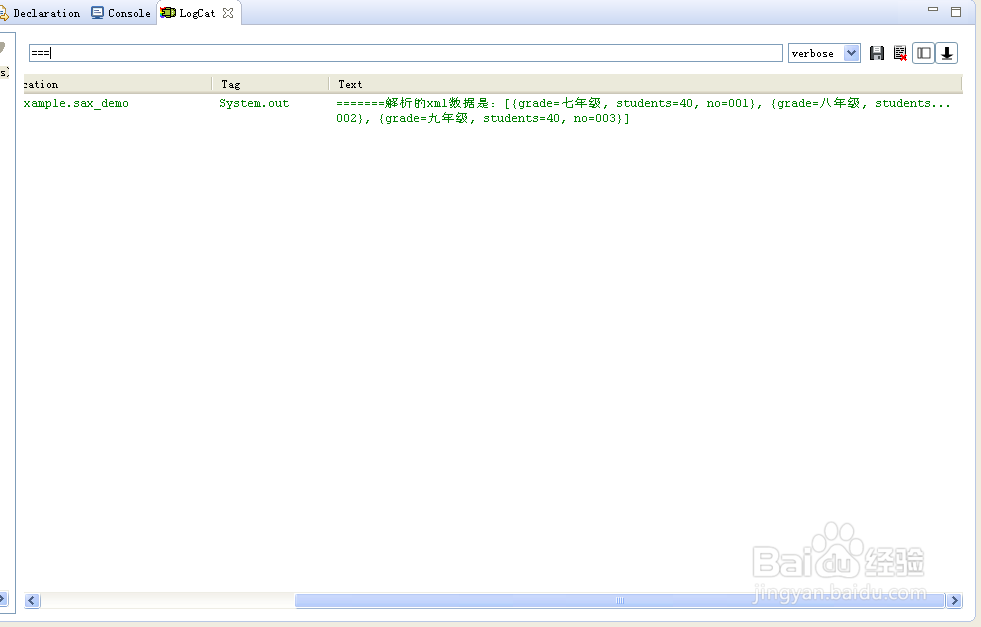This screenshot has width=981, height=627.
Task: Click the Console tab icon
Action: (97, 13)
